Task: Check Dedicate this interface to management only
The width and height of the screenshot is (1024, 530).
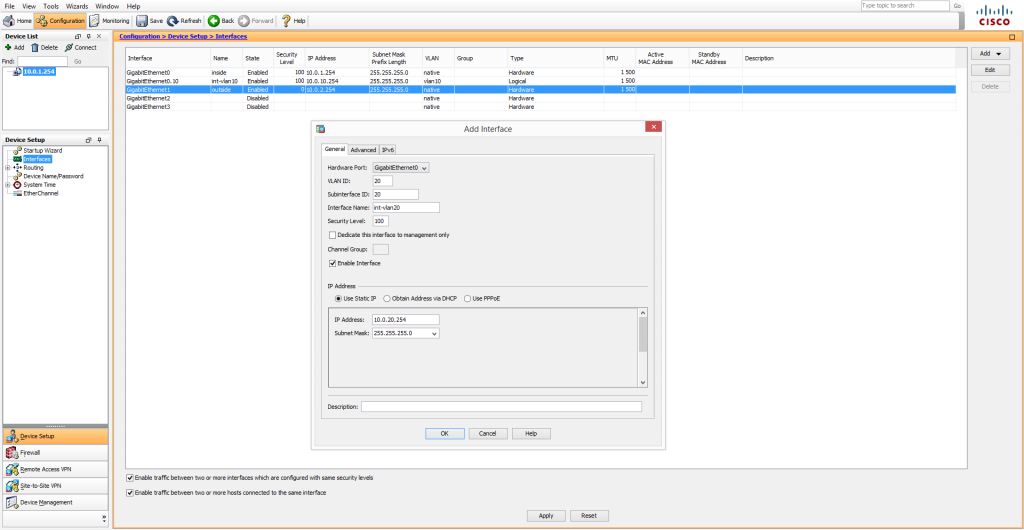Action: click(332, 235)
